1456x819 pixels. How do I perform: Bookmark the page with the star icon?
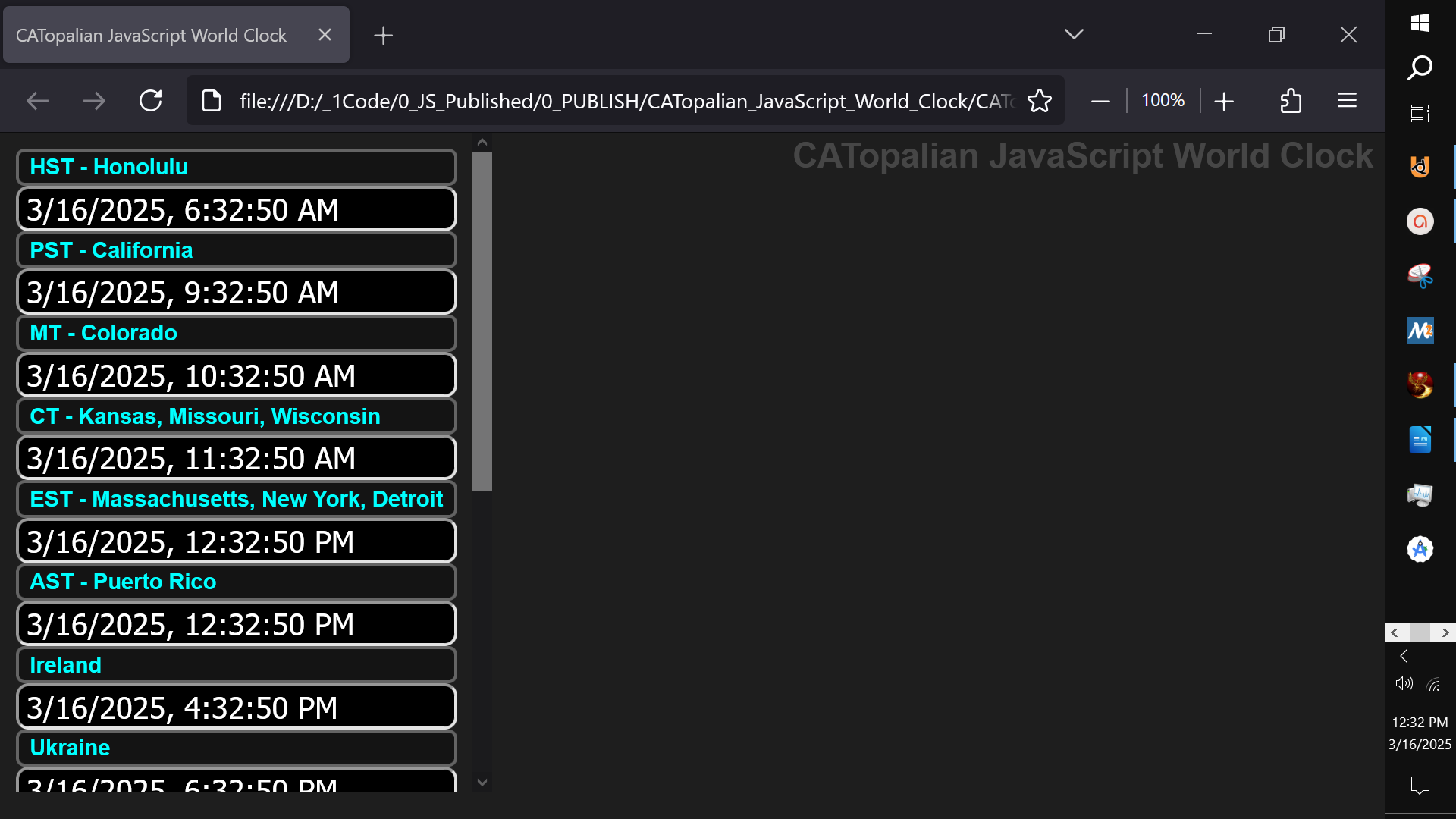1040,100
